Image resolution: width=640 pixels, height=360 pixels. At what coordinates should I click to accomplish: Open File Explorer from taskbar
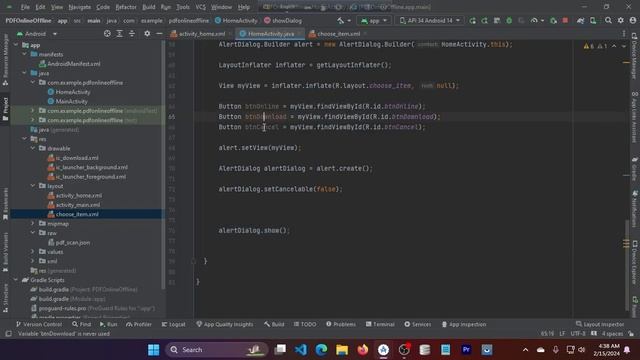342,350
